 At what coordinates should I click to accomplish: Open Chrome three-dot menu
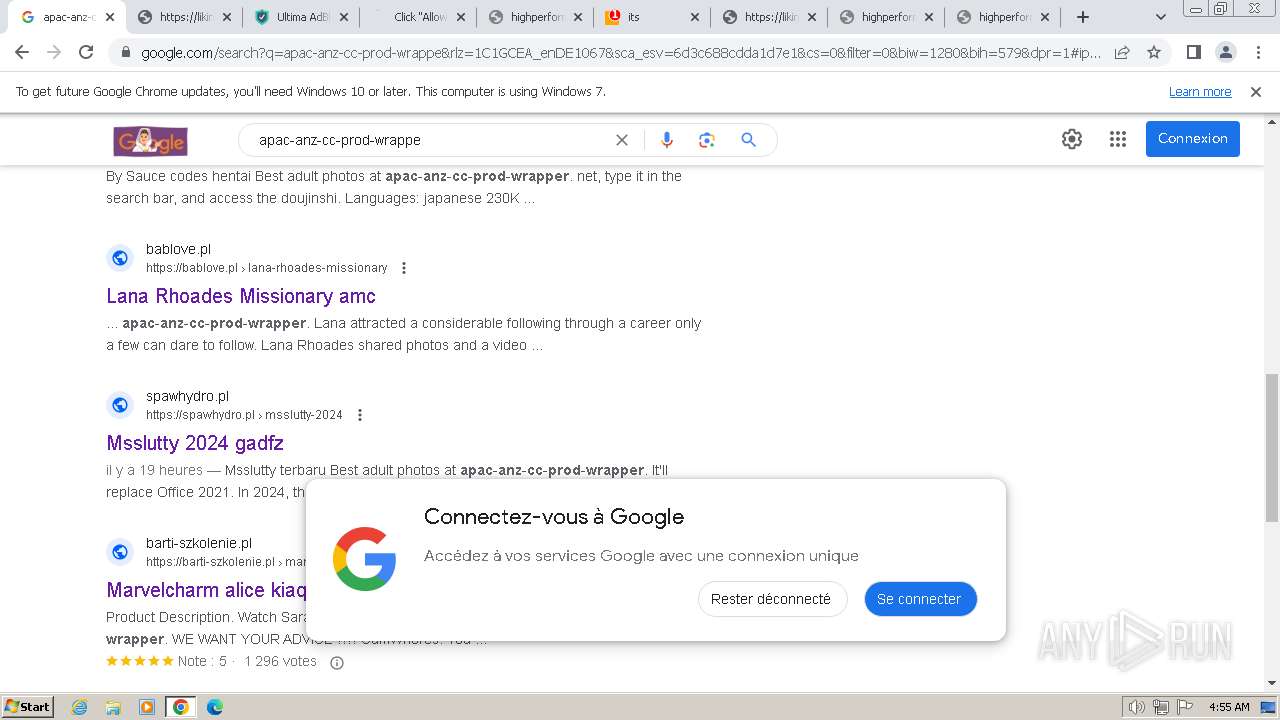tap(1258, 52)
